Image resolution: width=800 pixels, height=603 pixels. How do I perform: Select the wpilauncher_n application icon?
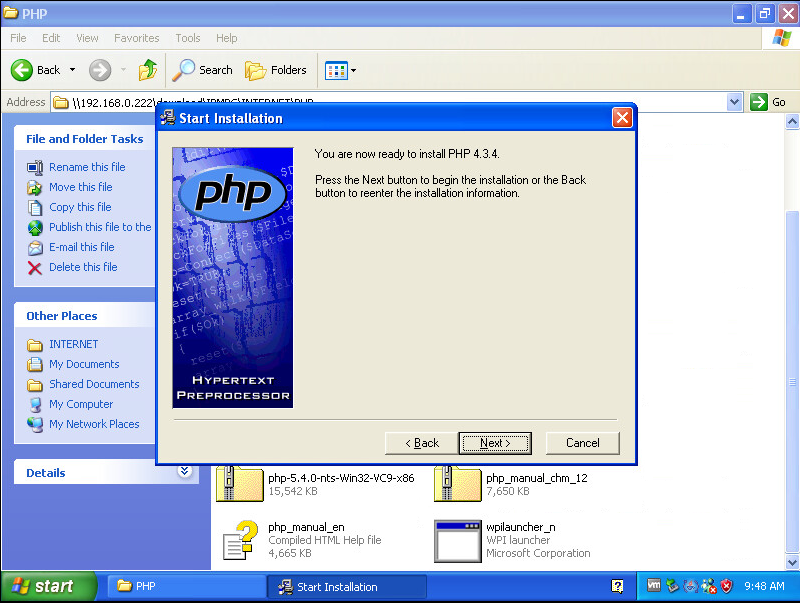457,540
